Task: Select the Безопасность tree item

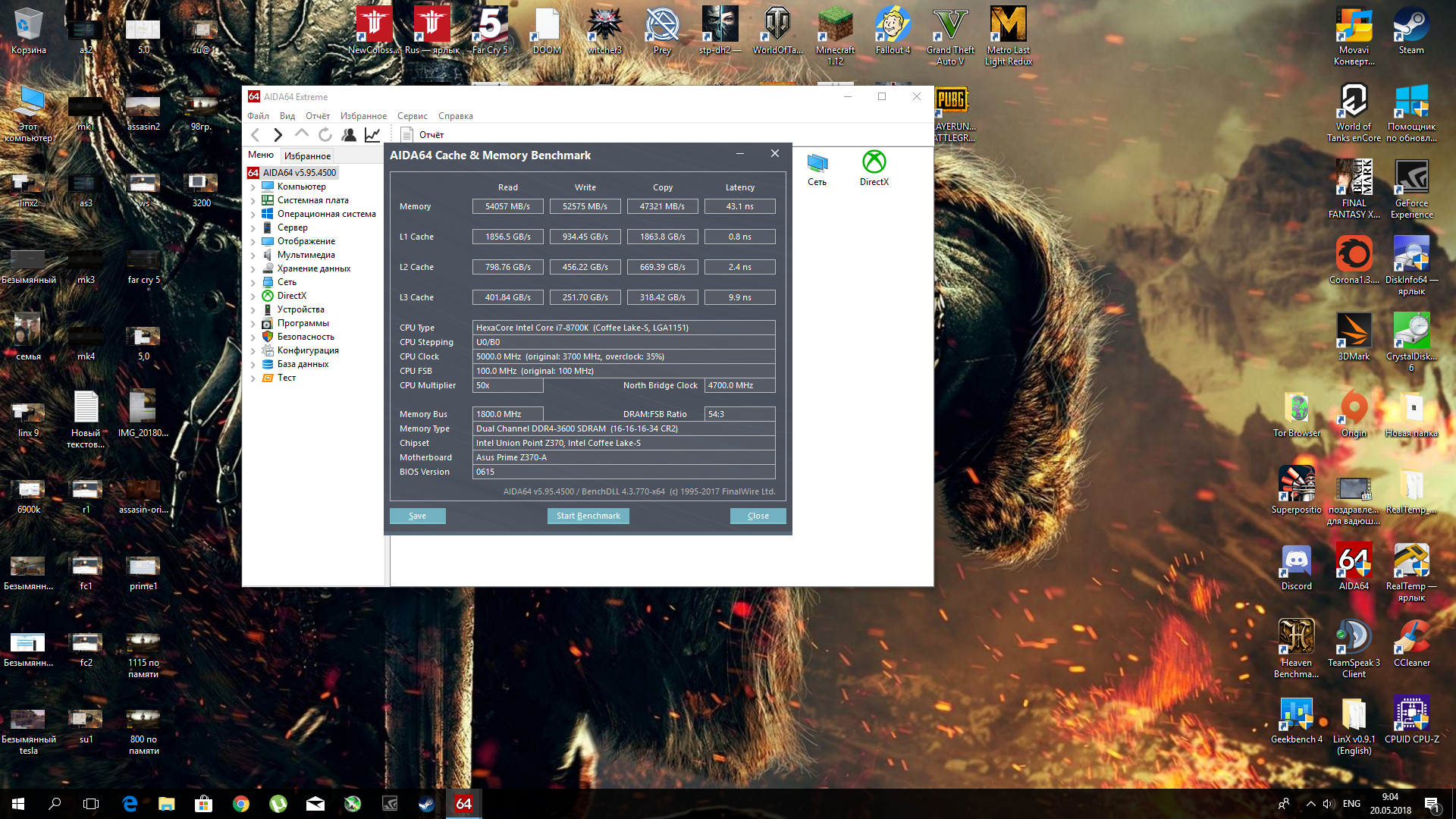Action: [306, 337]
